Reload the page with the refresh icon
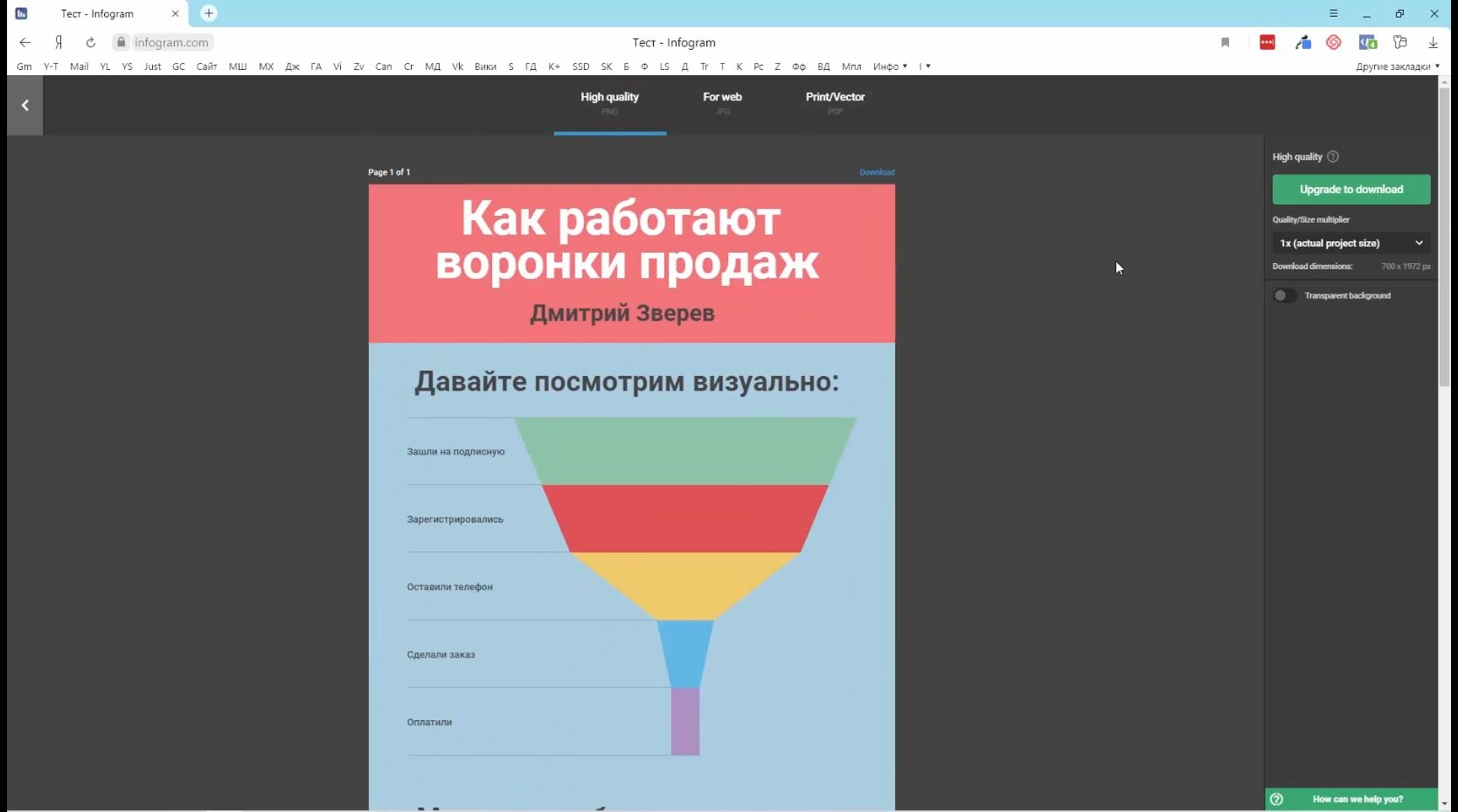Image resolution: width=1458 pixels, height=812 pixels. (x=90, y=42)
